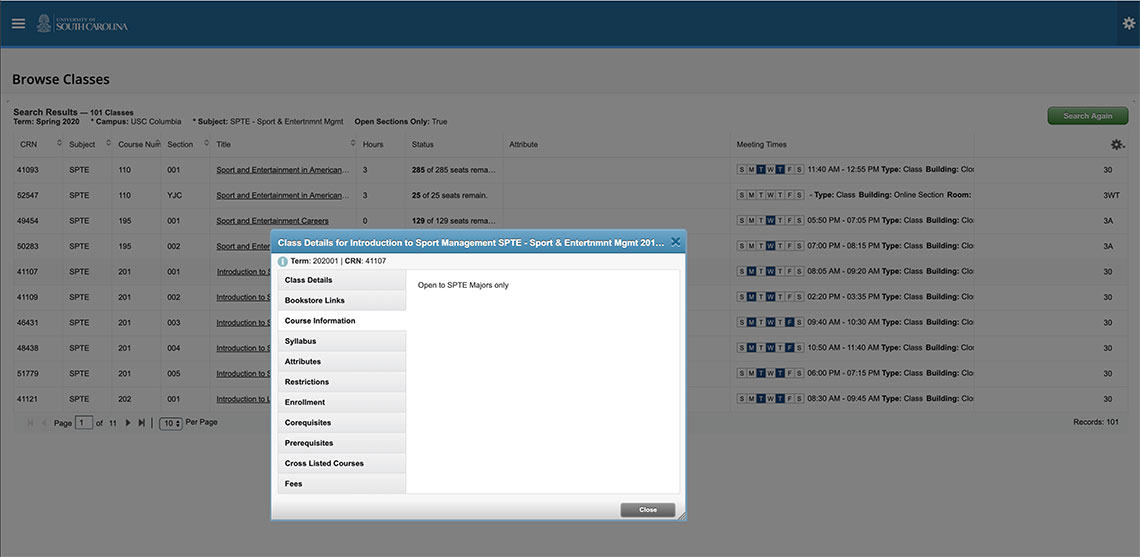Click the University of South Carolina logo

pos(82,24)
